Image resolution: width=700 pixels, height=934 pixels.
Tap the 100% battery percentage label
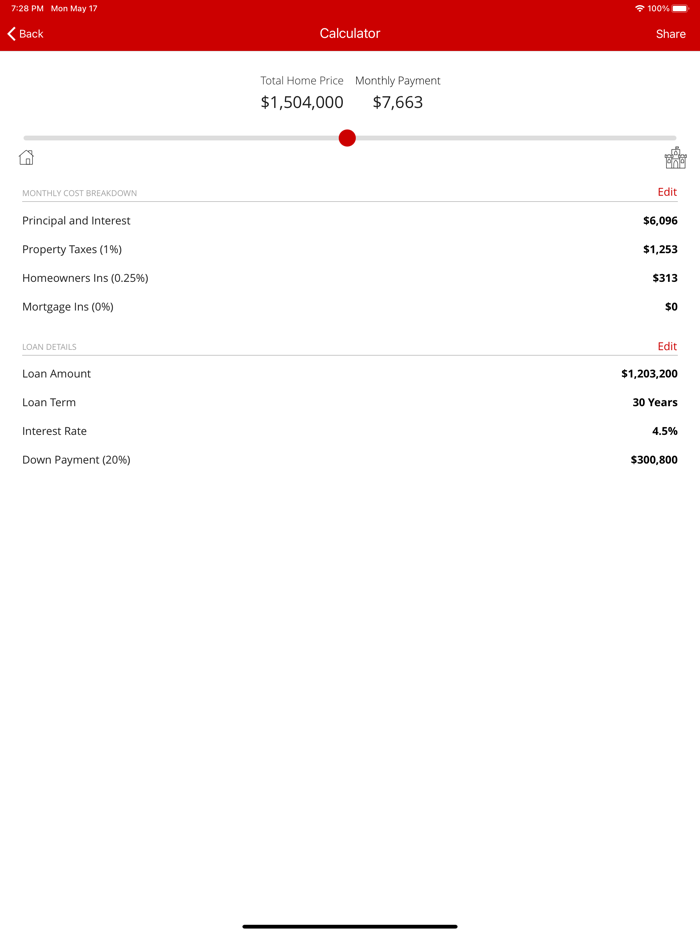(x=661, y=8)
